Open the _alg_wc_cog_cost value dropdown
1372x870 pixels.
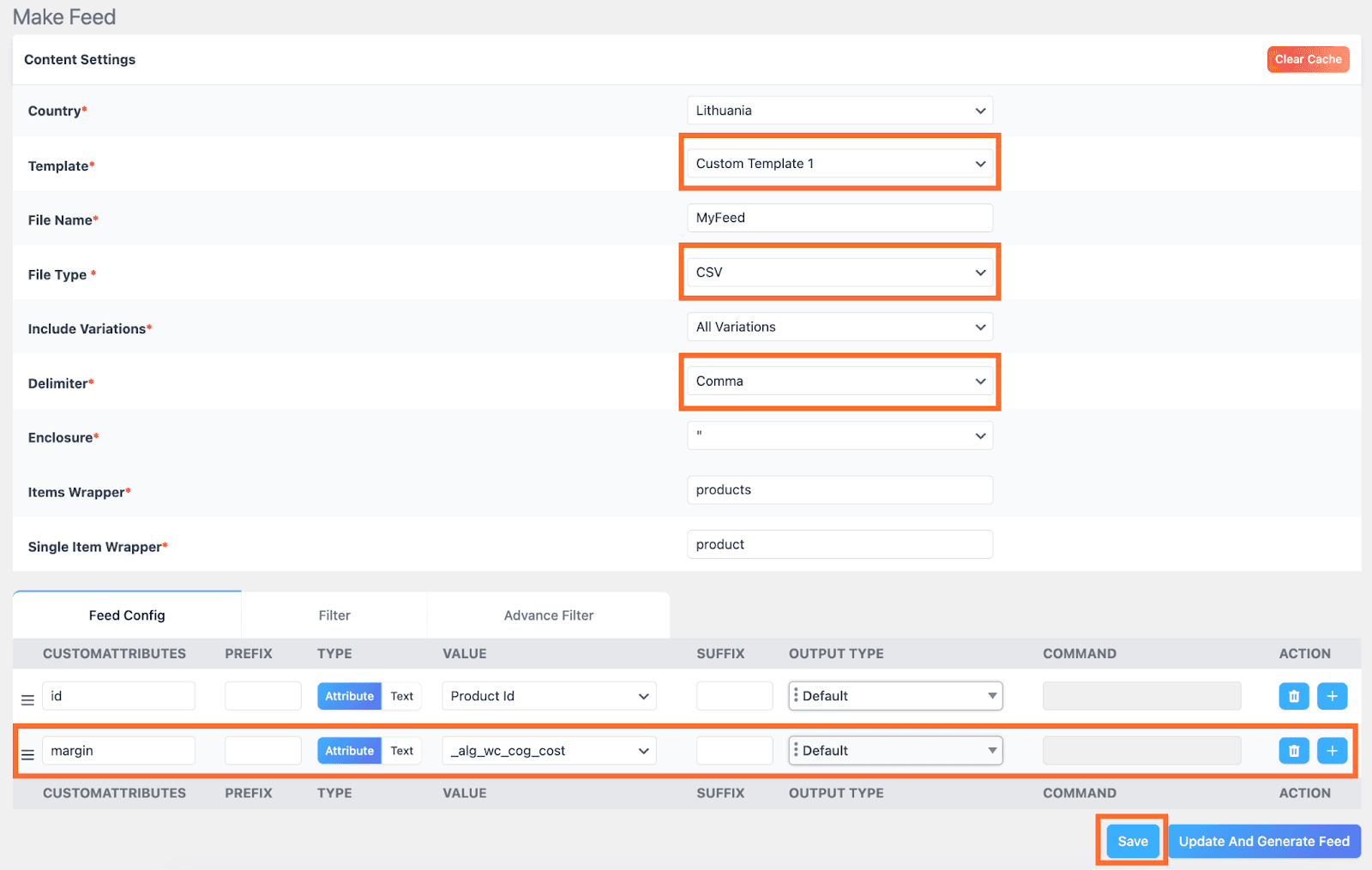(x=549, y=751)
